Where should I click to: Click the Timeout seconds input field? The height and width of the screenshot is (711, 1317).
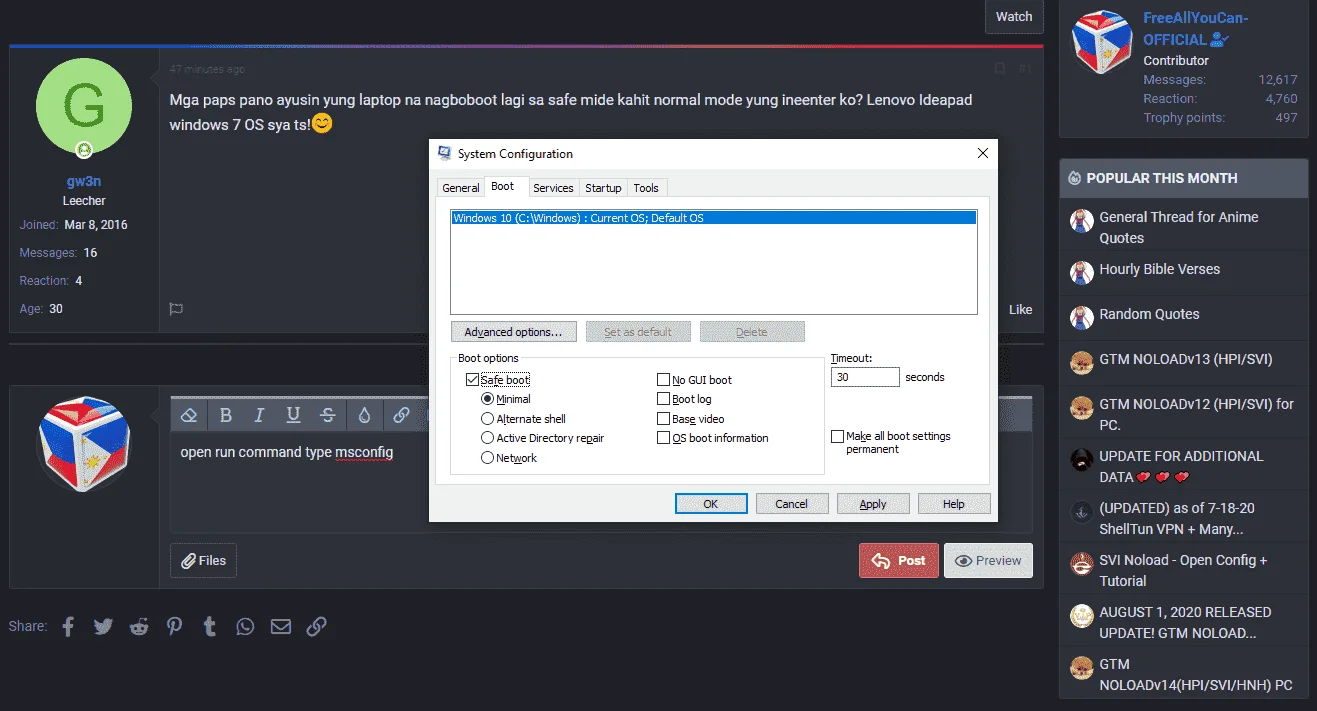(x=865, y=377)
